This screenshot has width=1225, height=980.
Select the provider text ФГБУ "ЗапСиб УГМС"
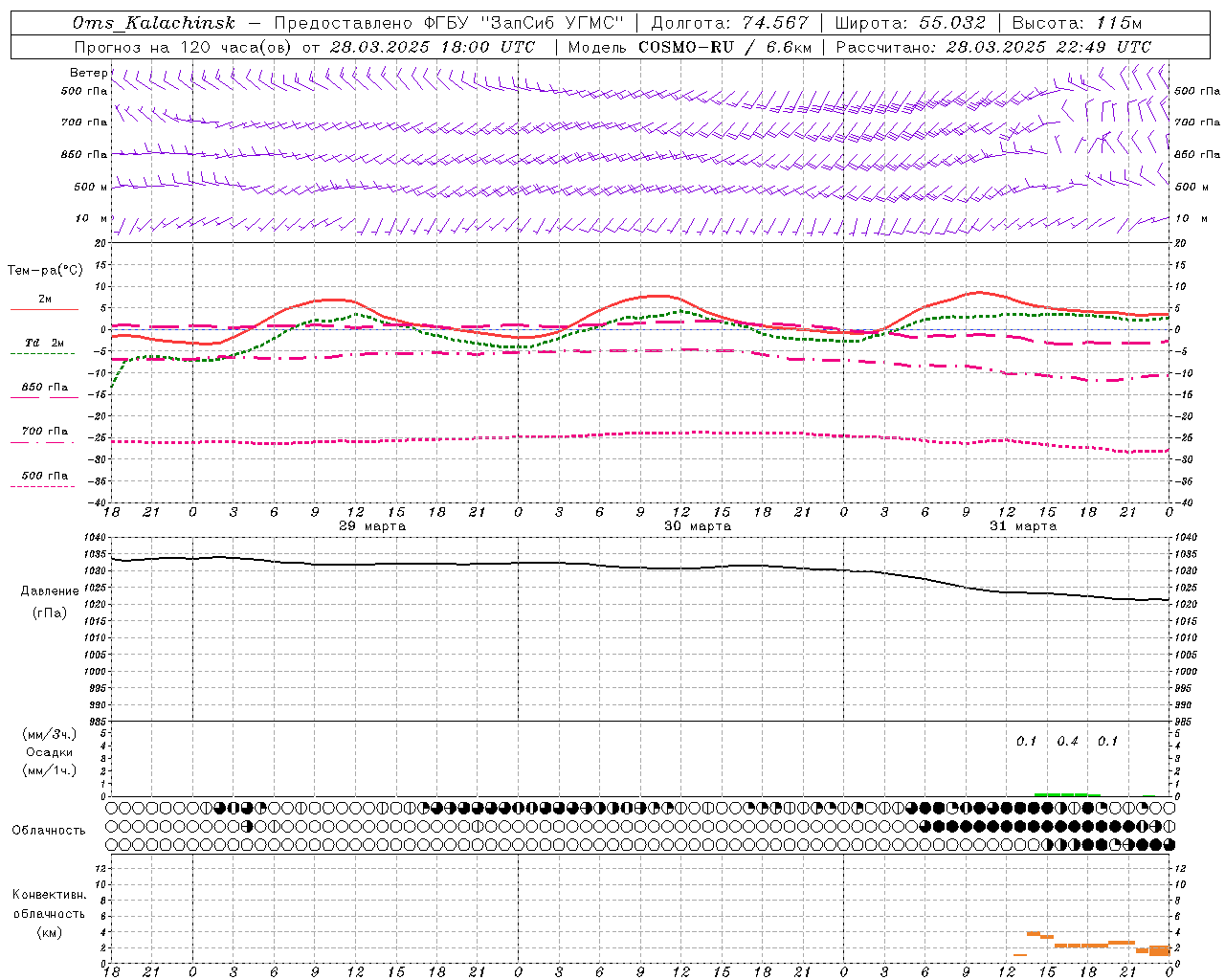pyautogui.click(x=523, y=23)
